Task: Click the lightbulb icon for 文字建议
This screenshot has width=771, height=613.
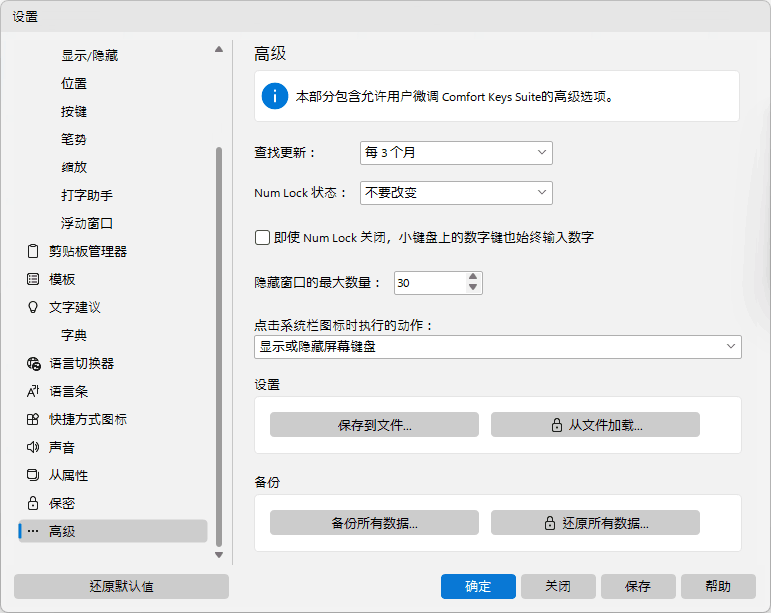Action: point(33,307)
